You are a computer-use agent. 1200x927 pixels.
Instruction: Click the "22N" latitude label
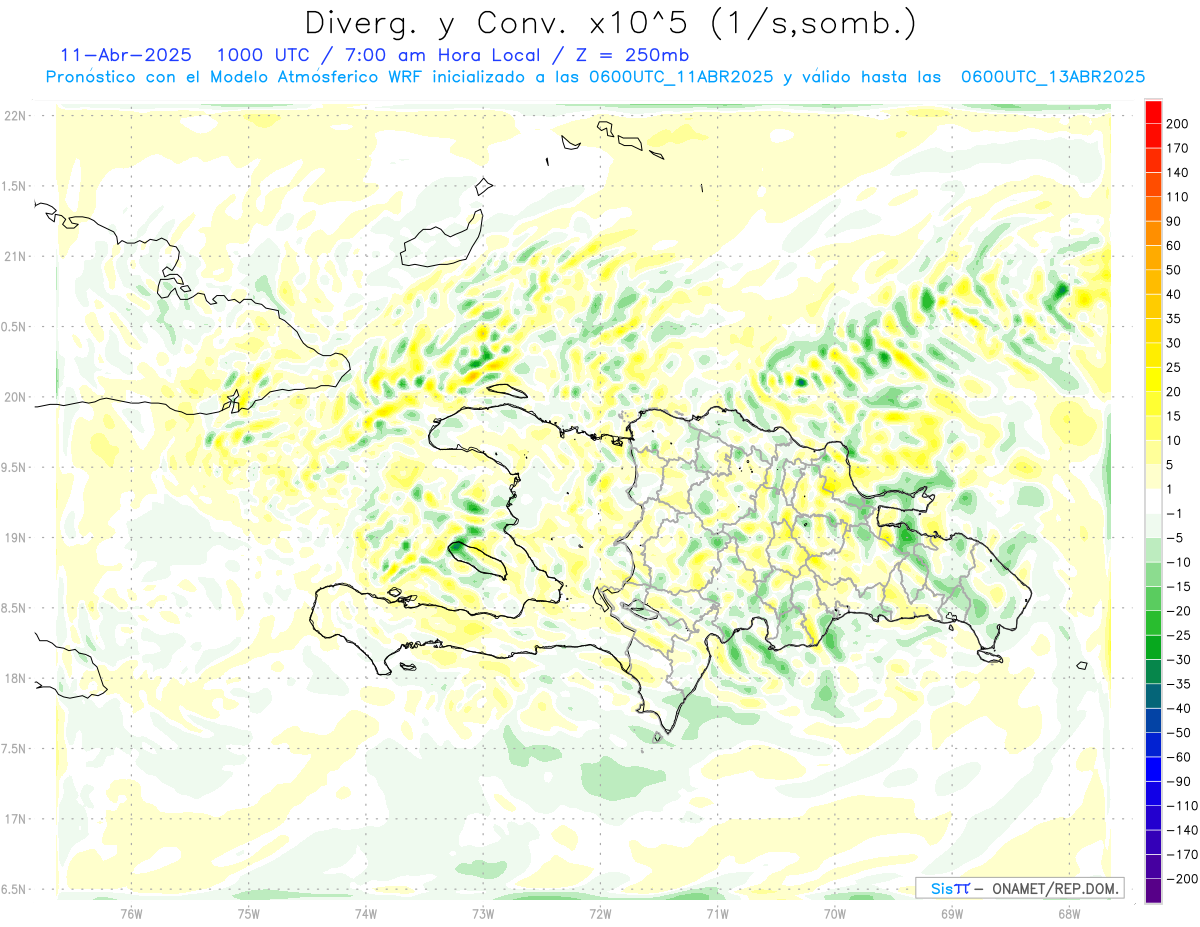(14, 116)
